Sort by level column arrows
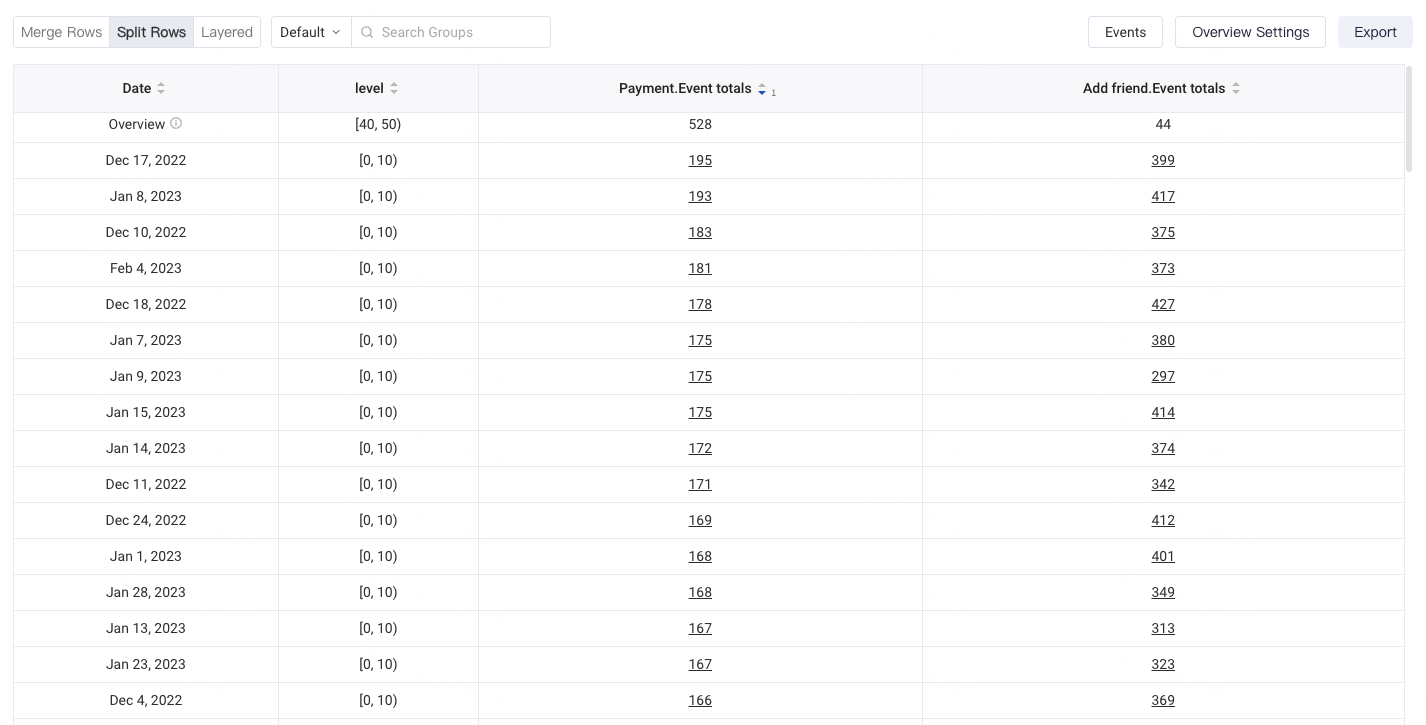The height and width of the screenshot is (725, 1426). [394, 88]
